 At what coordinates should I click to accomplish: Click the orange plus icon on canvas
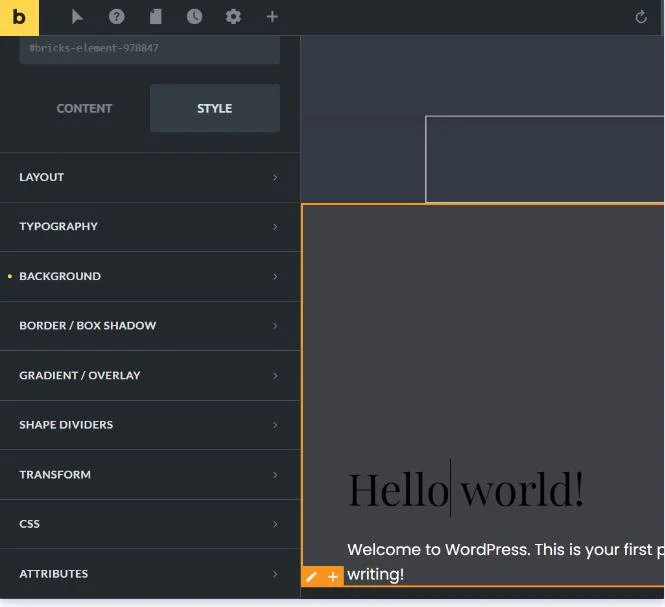[x=333, y=577]
